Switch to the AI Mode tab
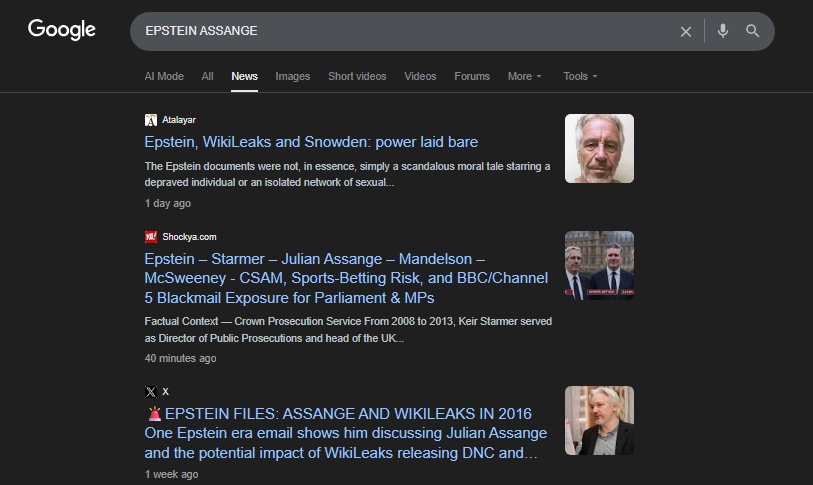 pyautogui.click(x=164, y=76)
